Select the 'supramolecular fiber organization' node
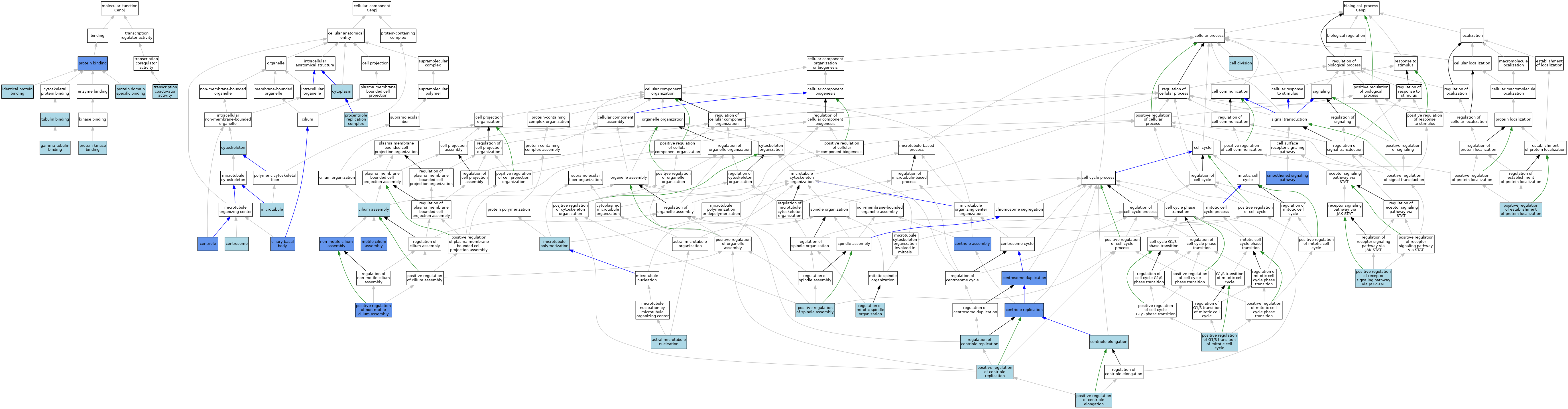Image resolution: width=1568 pixels, height=409 pixels. tap(585, 178)
